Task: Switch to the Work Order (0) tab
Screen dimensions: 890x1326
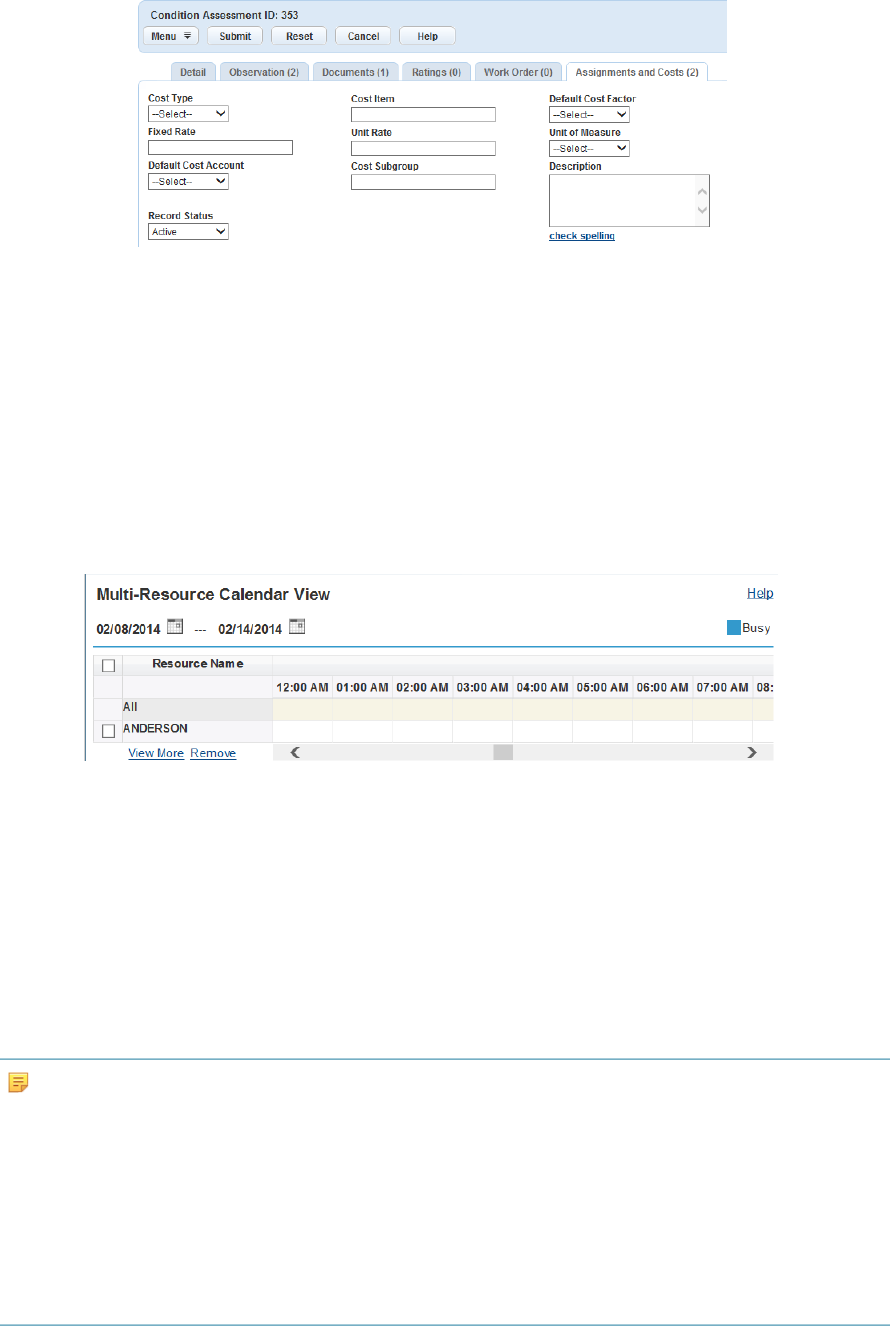Action: coord(518,72)
